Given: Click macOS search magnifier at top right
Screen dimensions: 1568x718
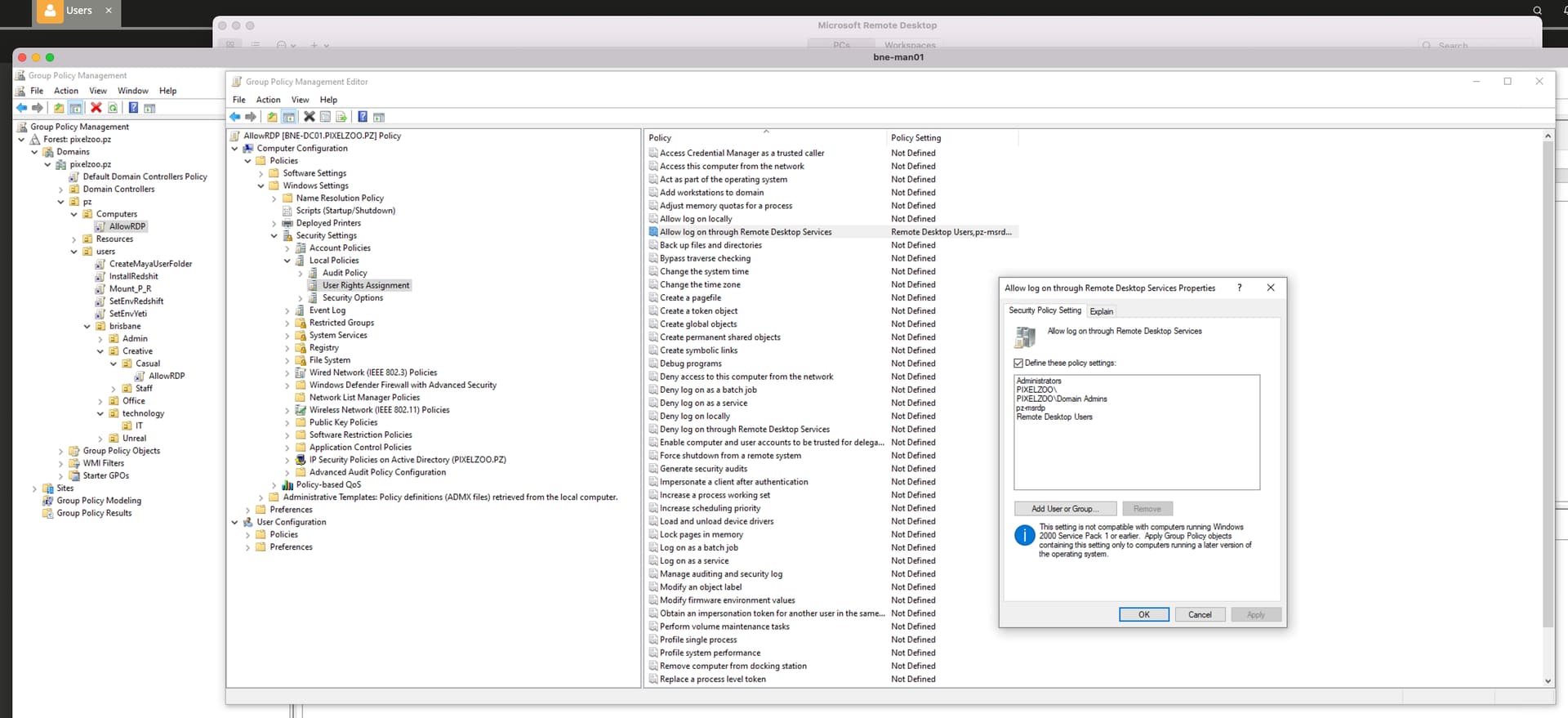Looking at the screenshot, I should pyautogui.click(x=1537, y=11).
